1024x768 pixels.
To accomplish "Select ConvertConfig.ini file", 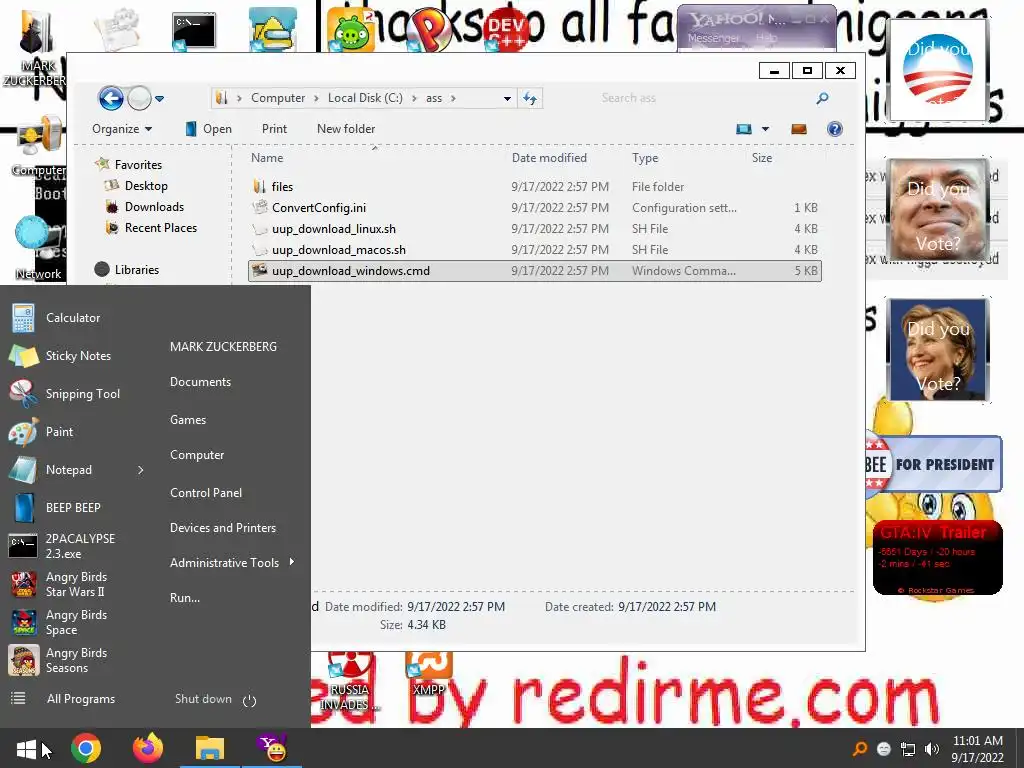I will click(x=534, y=208).
